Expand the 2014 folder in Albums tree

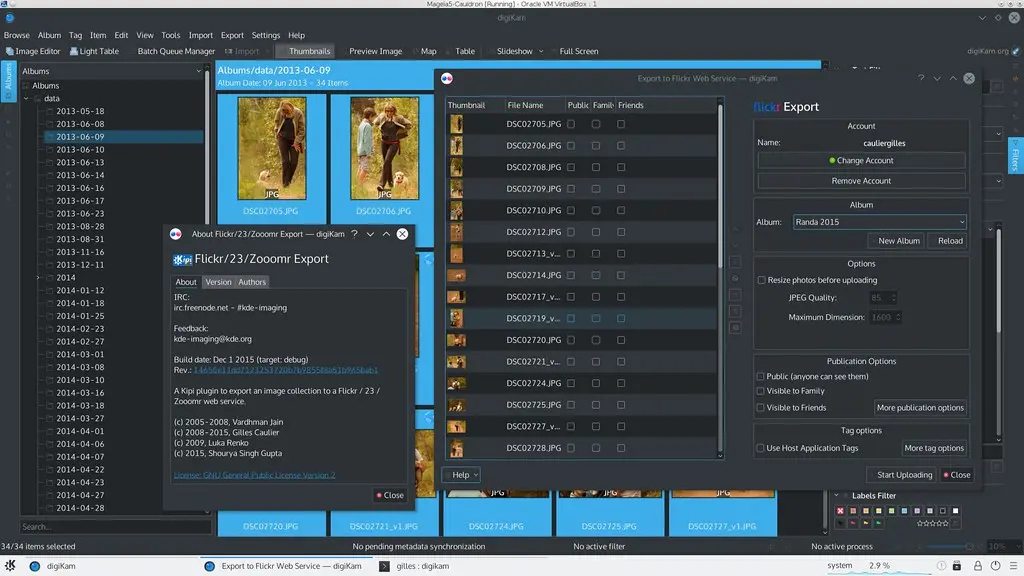(x=37, y=277)
